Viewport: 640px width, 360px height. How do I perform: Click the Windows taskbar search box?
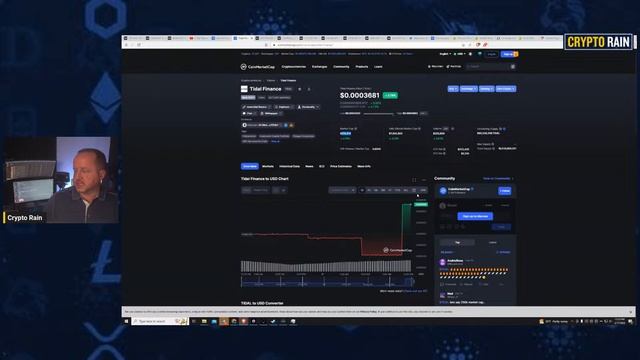(x=160, y=322)
